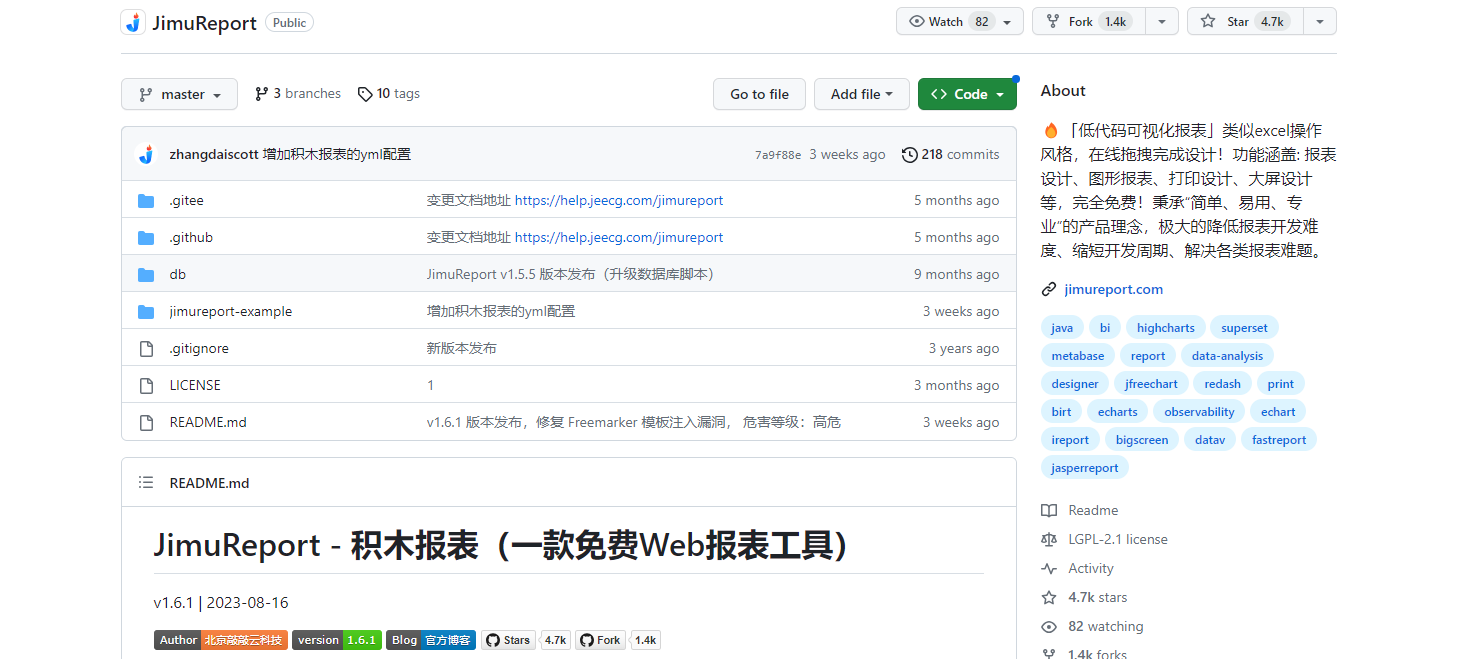Open the jimureport-example folder
The width and height of the screenshot is (1465, 659).
231,312
